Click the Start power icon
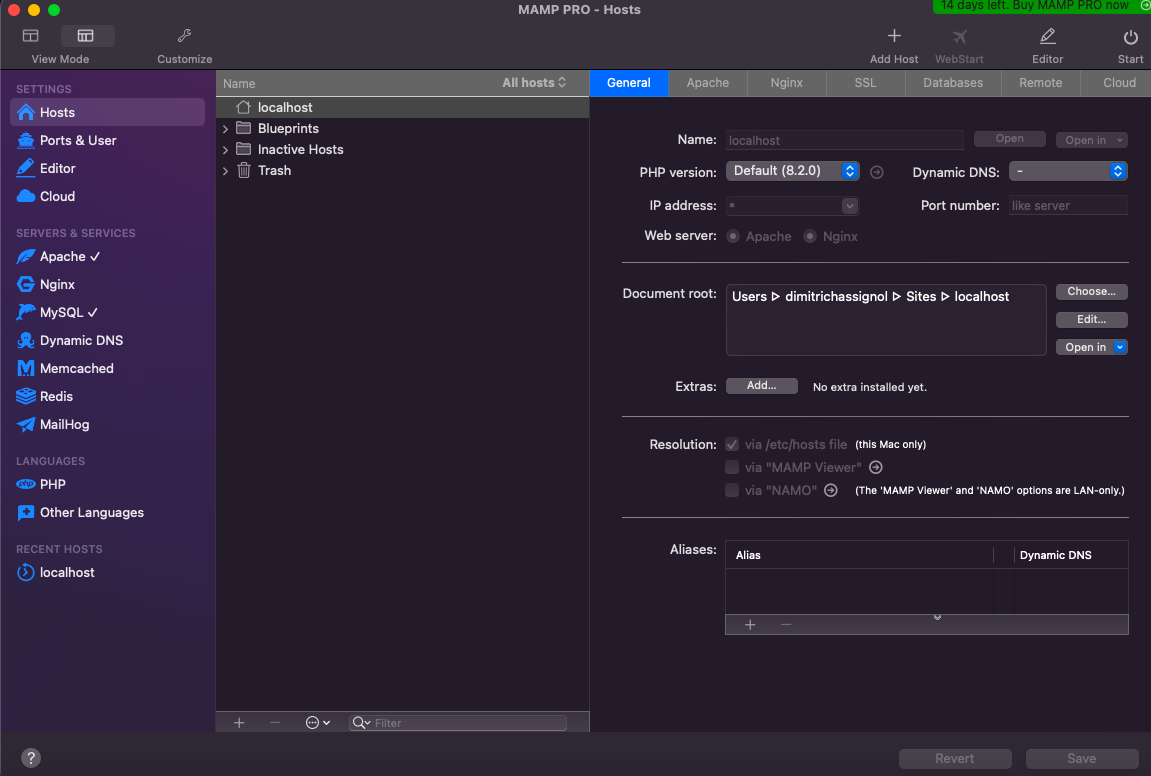Viewport: 1151px width, 776px height. click(x=1130, y=37)
